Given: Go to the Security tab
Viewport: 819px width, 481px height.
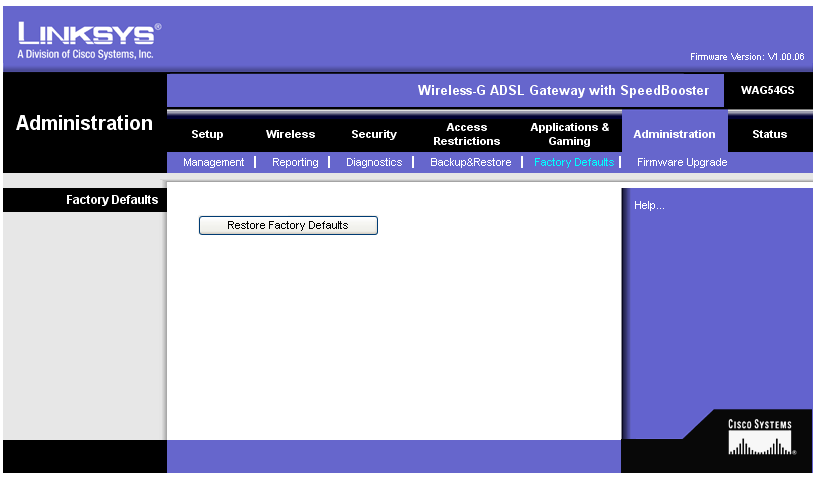Looking at the screenshot, I should tap(374, 134).
